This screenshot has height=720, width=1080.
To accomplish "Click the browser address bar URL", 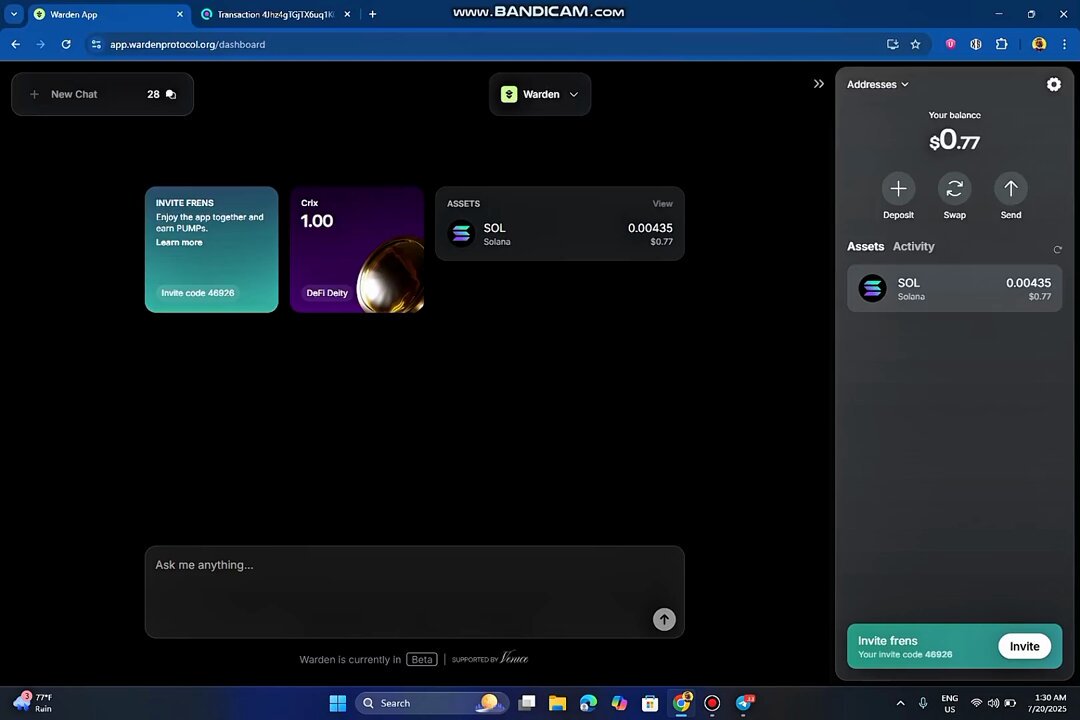I will point(187,44).
